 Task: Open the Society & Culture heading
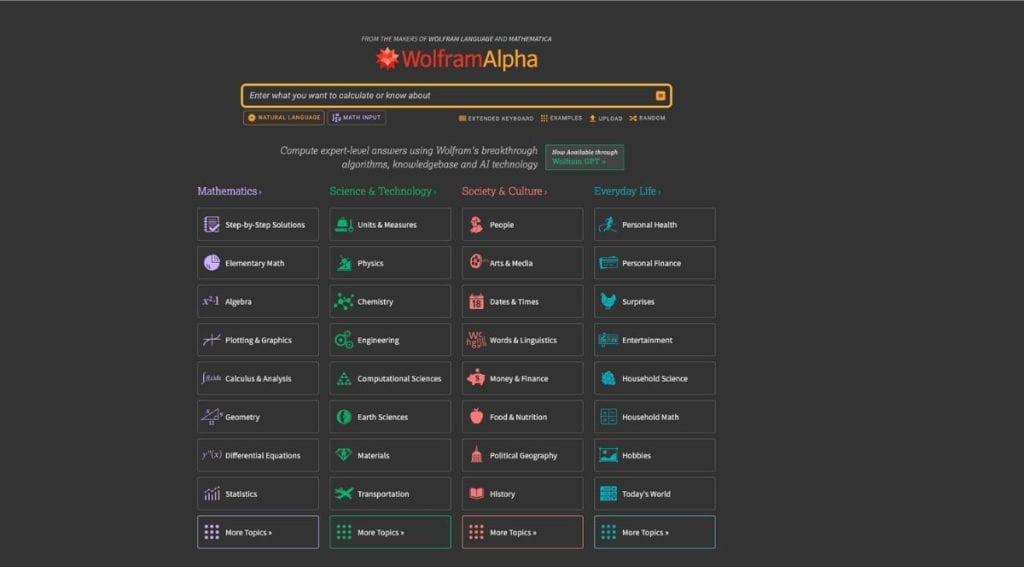tap(504, 191)
